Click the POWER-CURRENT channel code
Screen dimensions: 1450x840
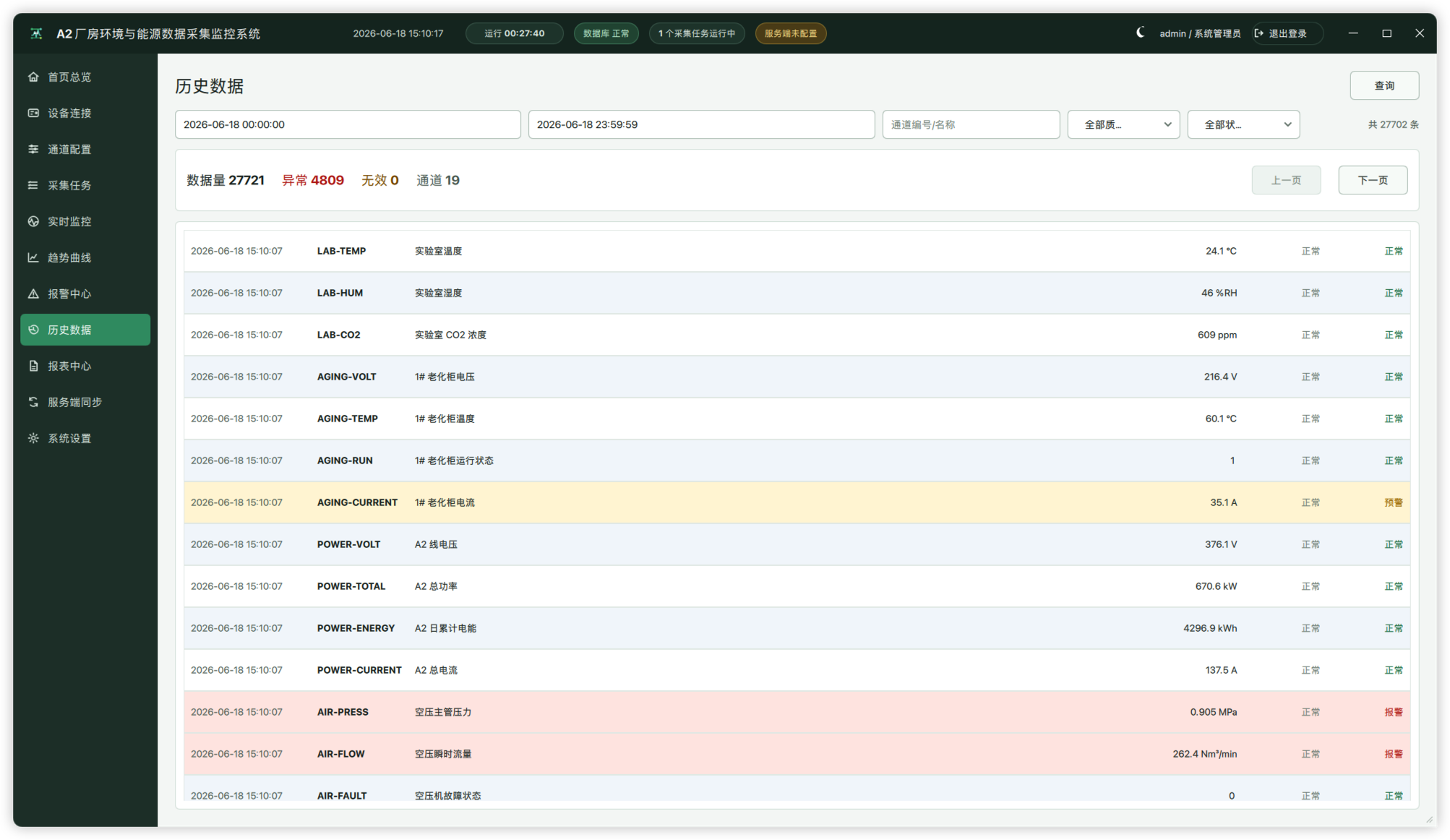pos(359,670)
